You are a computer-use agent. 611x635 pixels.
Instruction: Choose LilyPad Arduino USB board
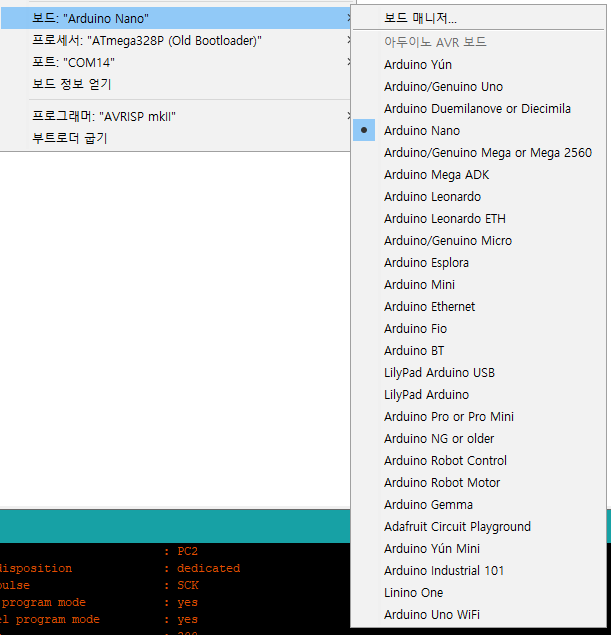point(479,373)
